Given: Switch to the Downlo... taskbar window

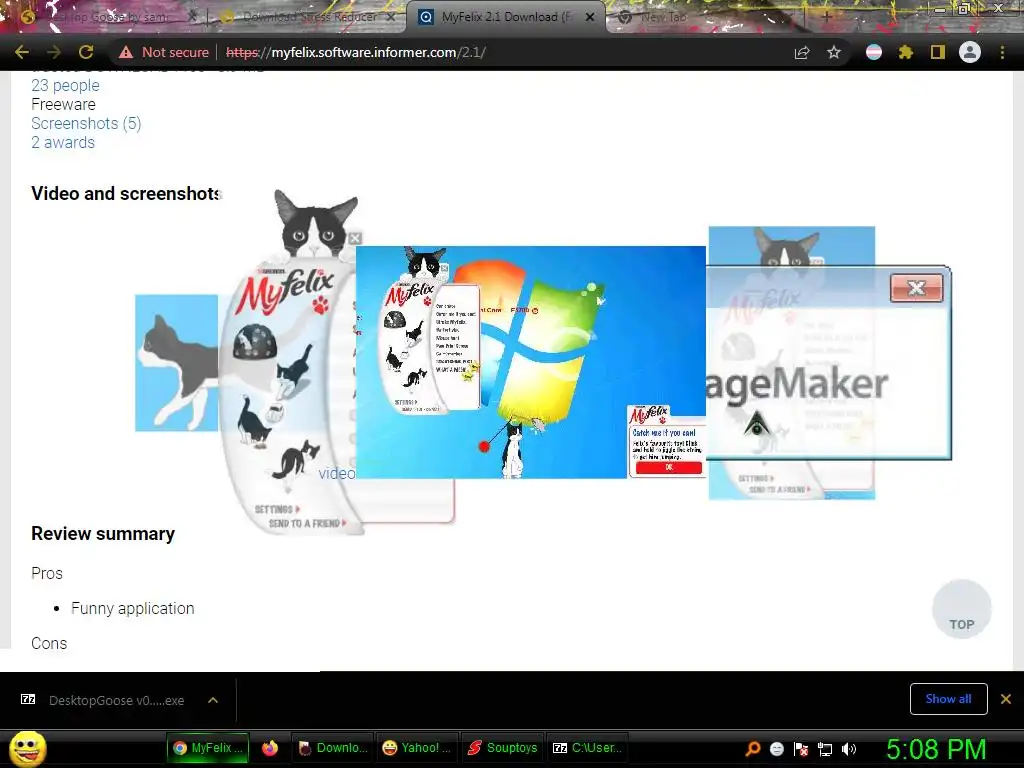Looking at the screenshot, I should coord(332,748).
